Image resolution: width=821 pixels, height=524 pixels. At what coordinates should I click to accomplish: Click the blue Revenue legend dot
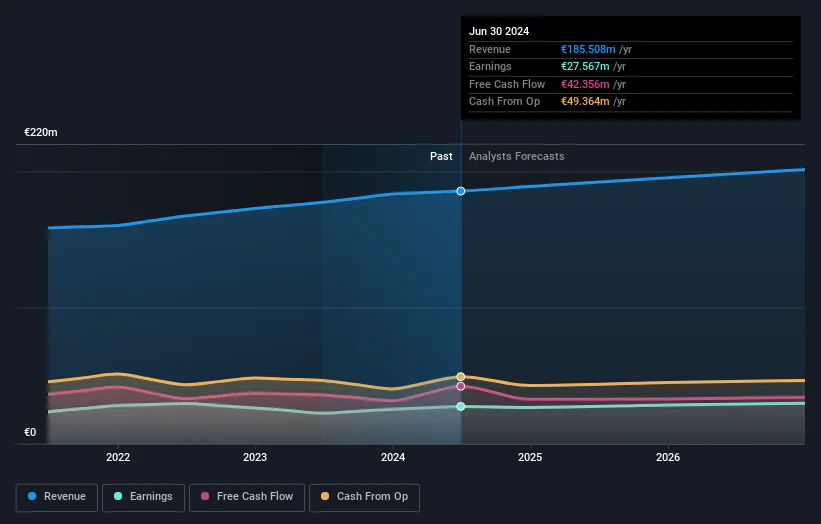pos(32,496)
